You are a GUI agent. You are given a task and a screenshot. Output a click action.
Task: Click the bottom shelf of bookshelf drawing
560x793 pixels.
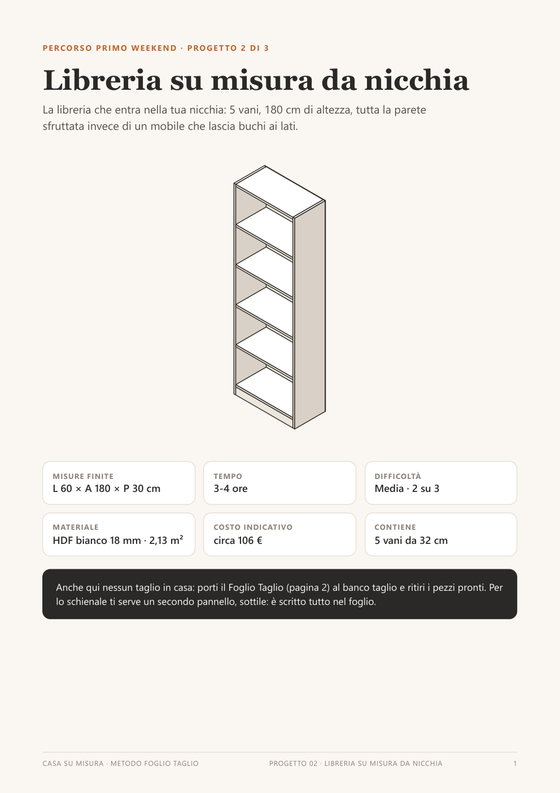(x=266, y=392)
